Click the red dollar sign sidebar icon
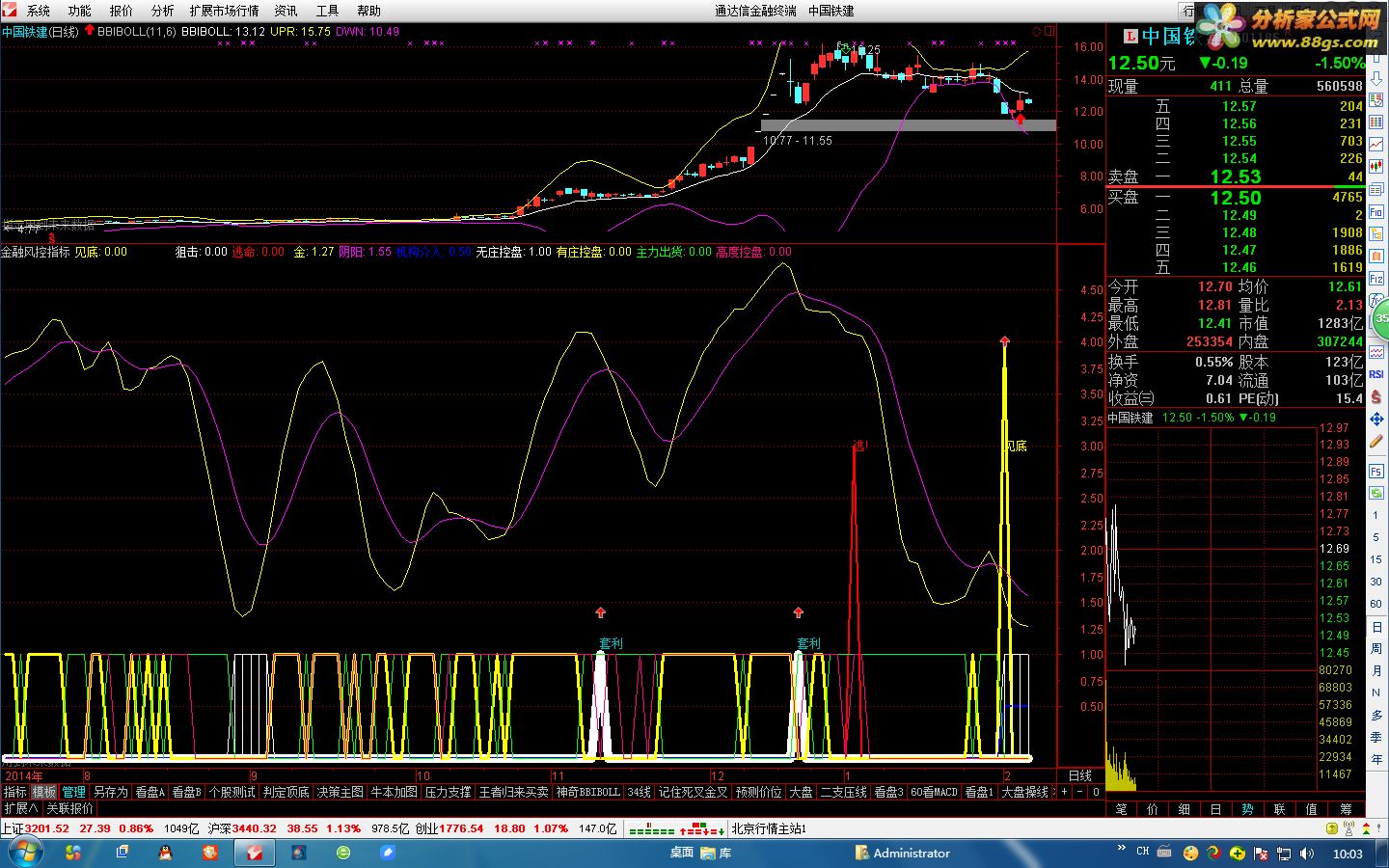 (x=1376, y=396)
